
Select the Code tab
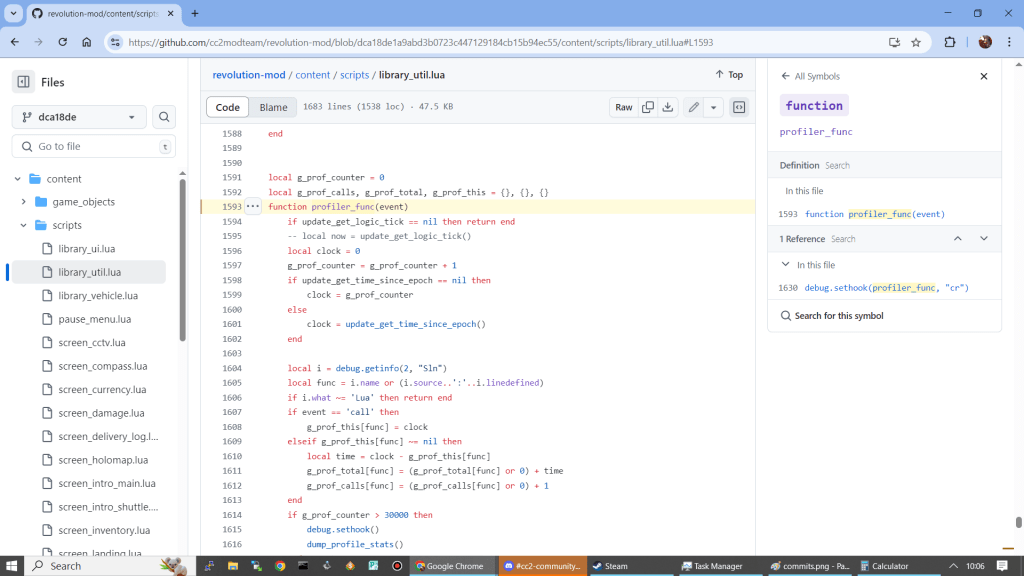click(x=228, y=107)
